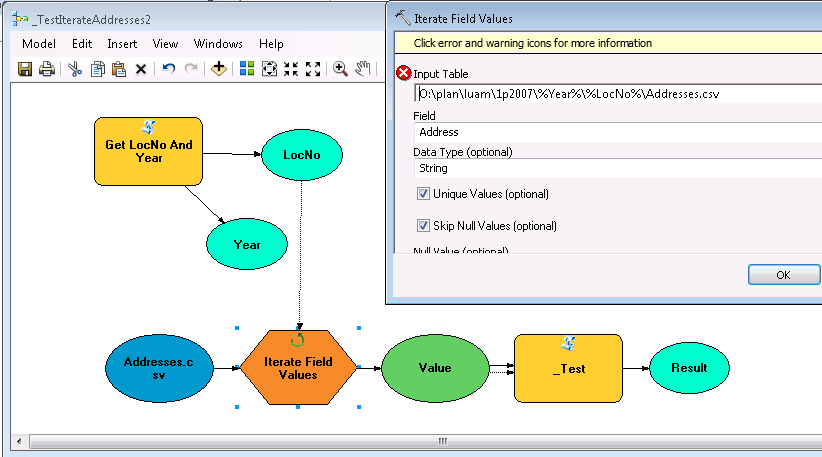Open the Insert menu
The image size is (822, 457).
pyautogui.click(x=122, y=44)
